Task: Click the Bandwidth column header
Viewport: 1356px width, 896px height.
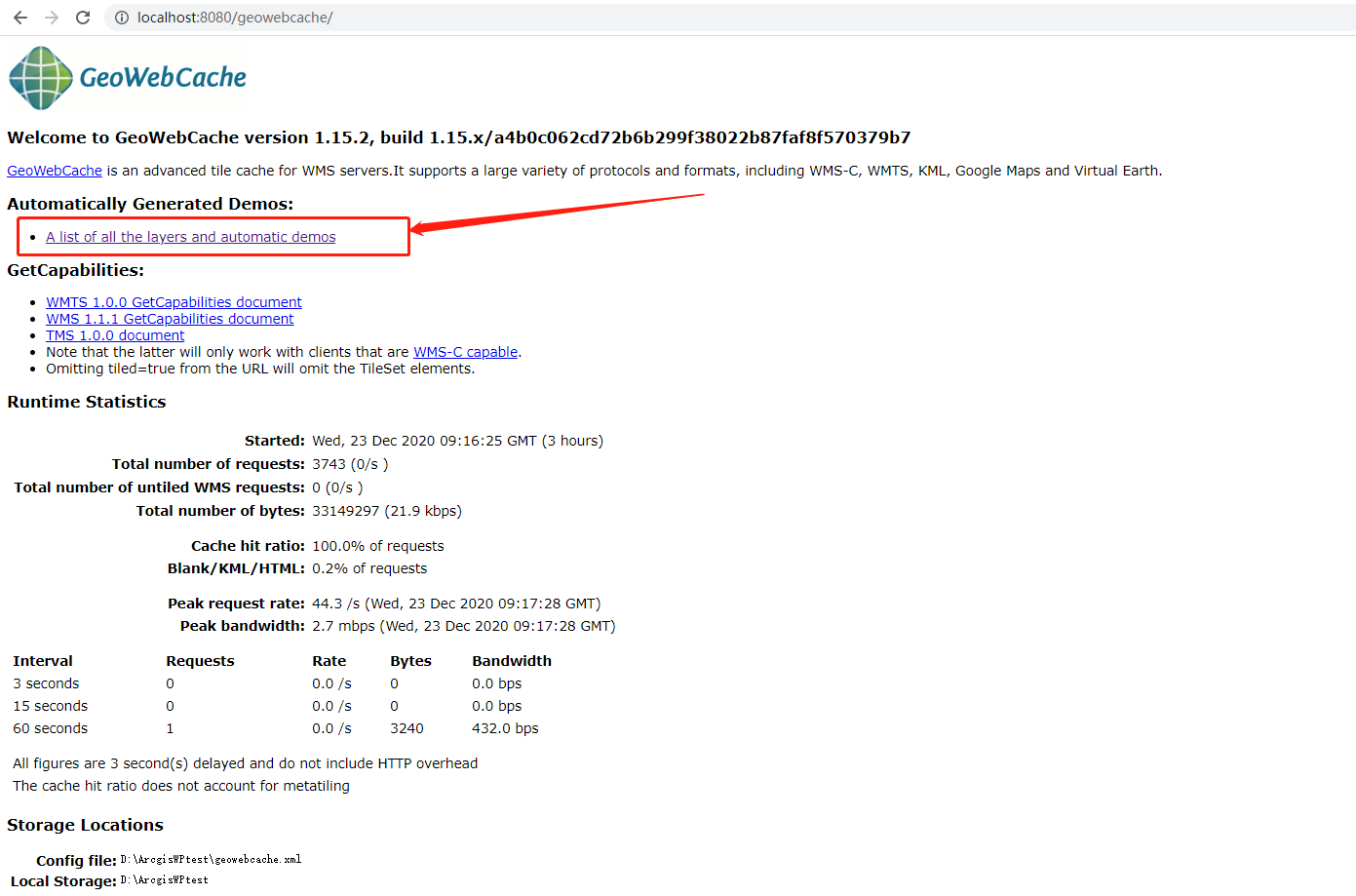Action: pyautogui.click(x=512, y=661)
